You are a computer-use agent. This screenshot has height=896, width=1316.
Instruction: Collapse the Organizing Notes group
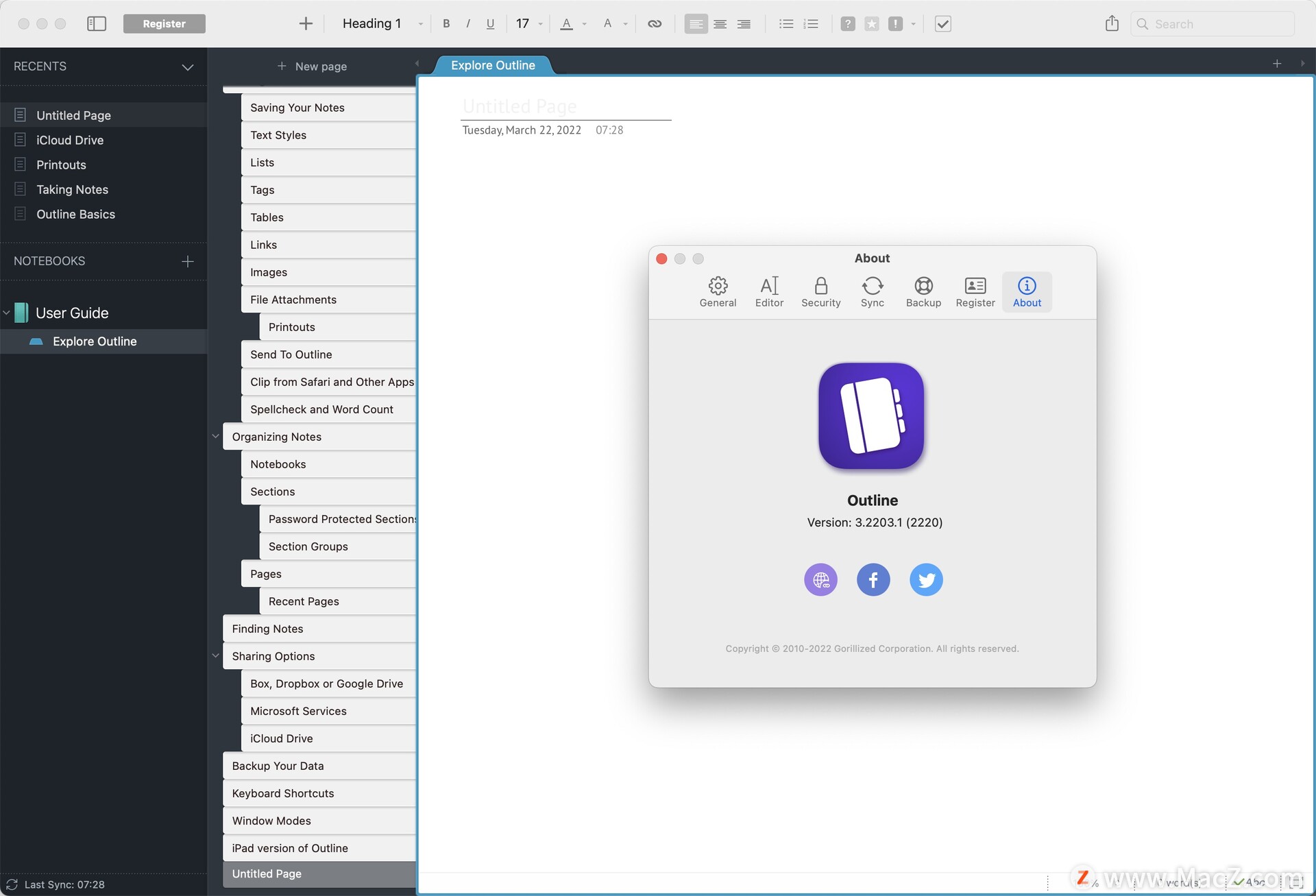(215, 437)
